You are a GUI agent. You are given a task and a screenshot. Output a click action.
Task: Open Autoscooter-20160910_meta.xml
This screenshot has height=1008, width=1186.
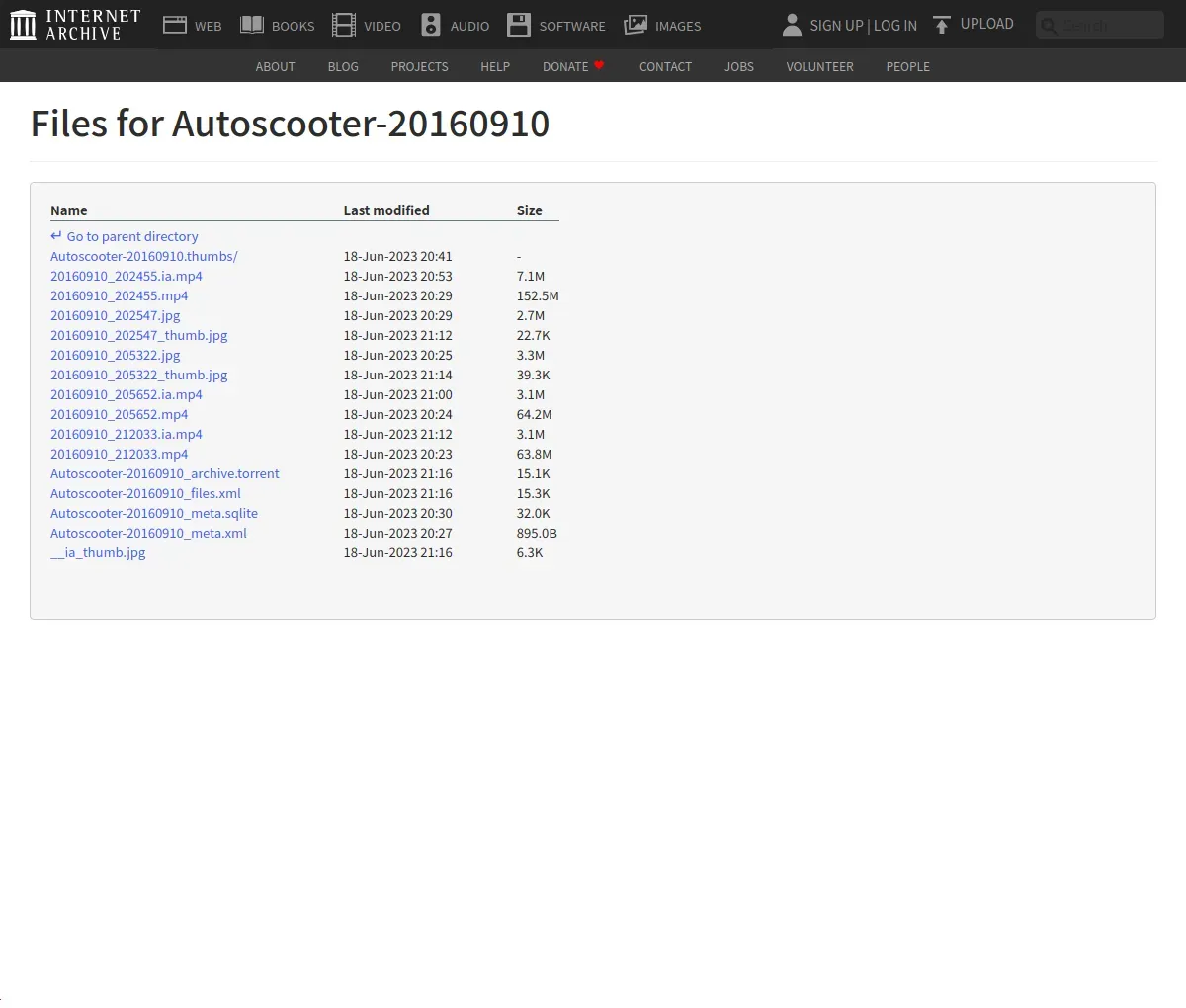tap(148, 533)
